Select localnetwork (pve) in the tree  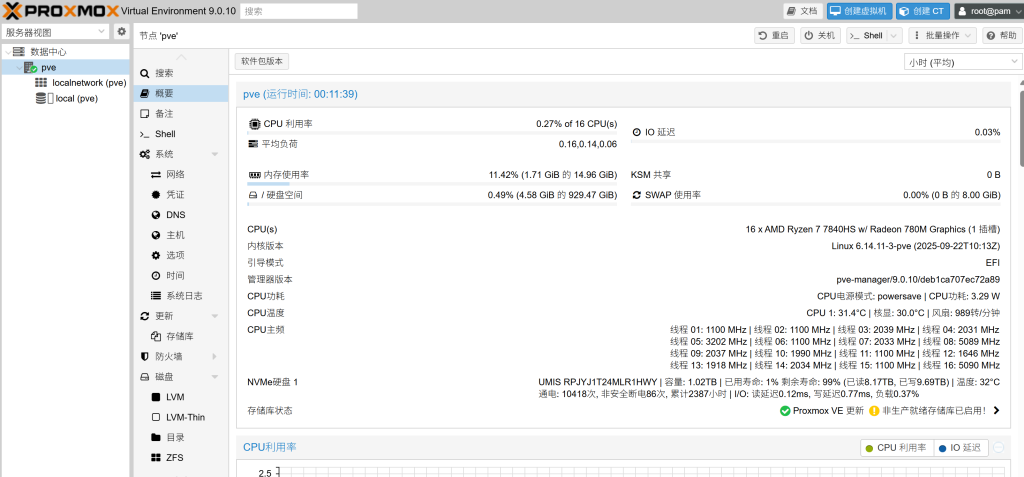pos(88,83)
